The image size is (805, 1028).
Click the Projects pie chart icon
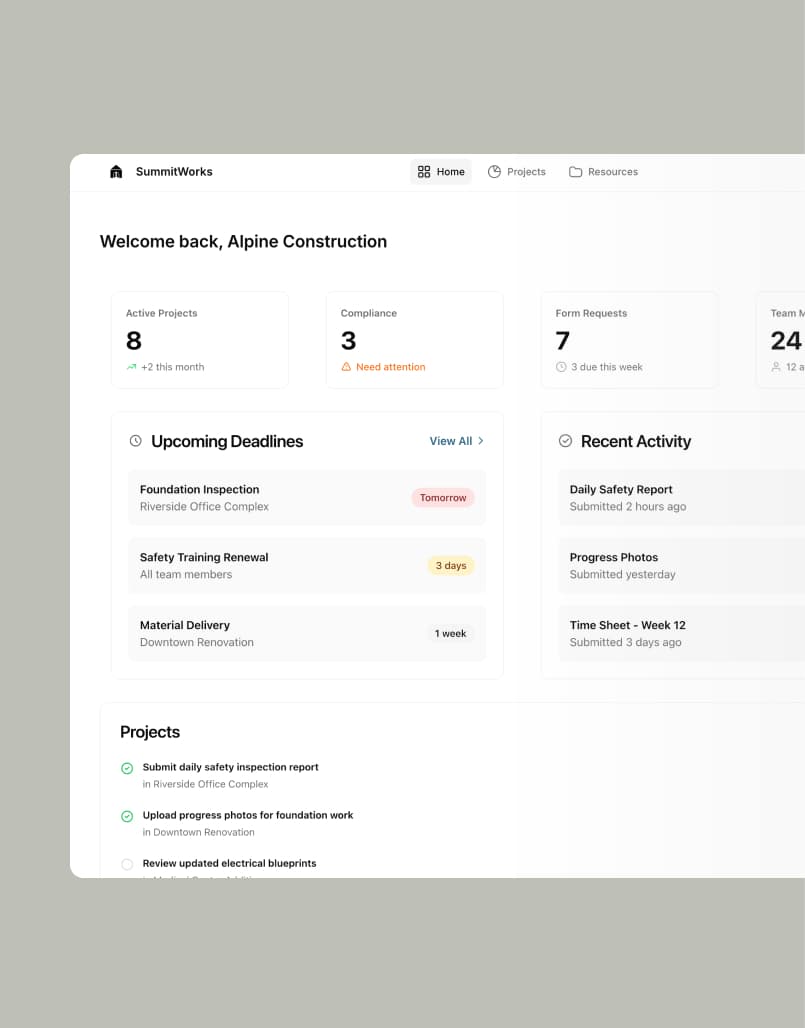tap(494, 172)
